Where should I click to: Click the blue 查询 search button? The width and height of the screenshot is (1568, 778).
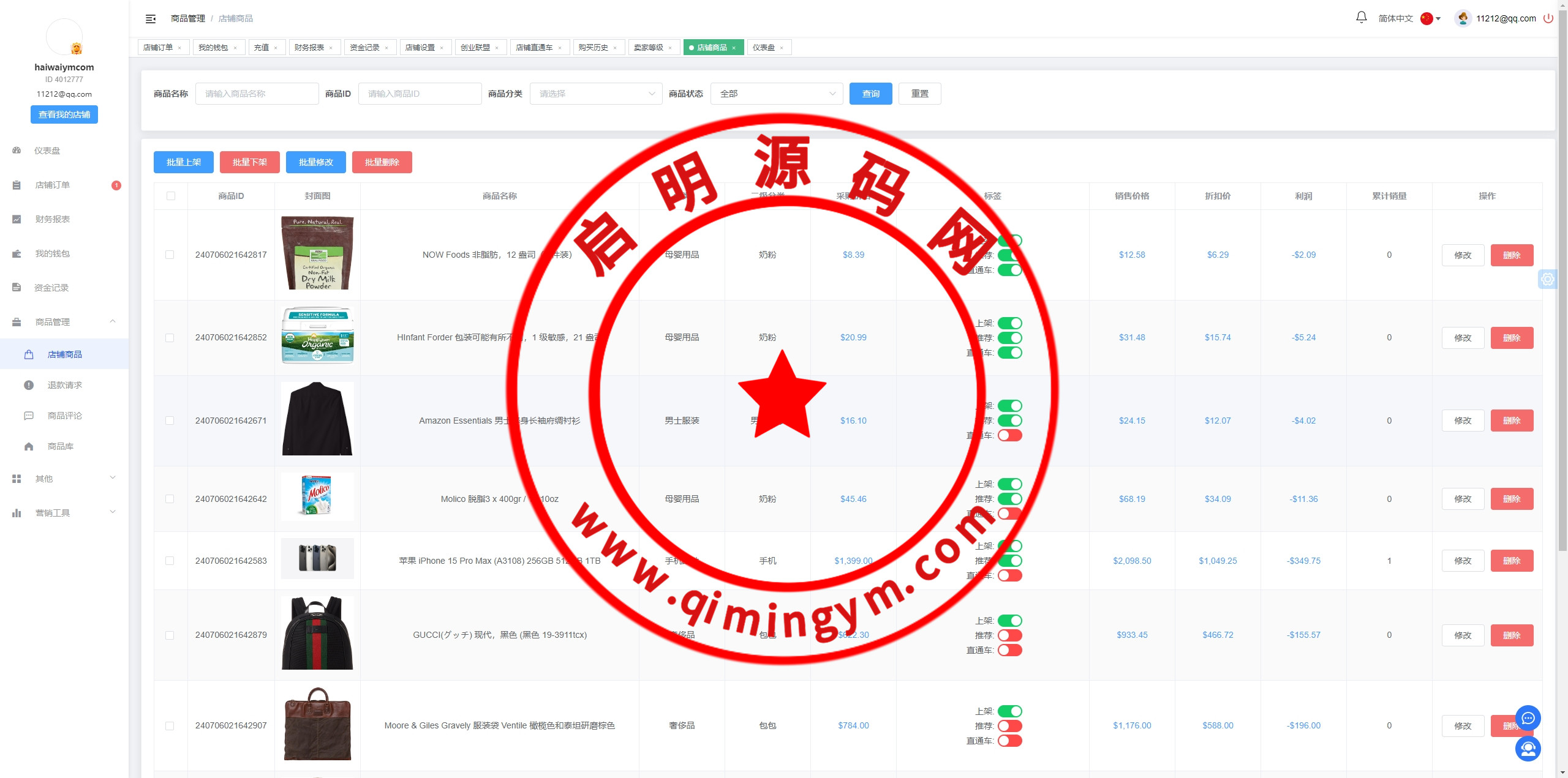pyautogui.click(x=870, y=94)
